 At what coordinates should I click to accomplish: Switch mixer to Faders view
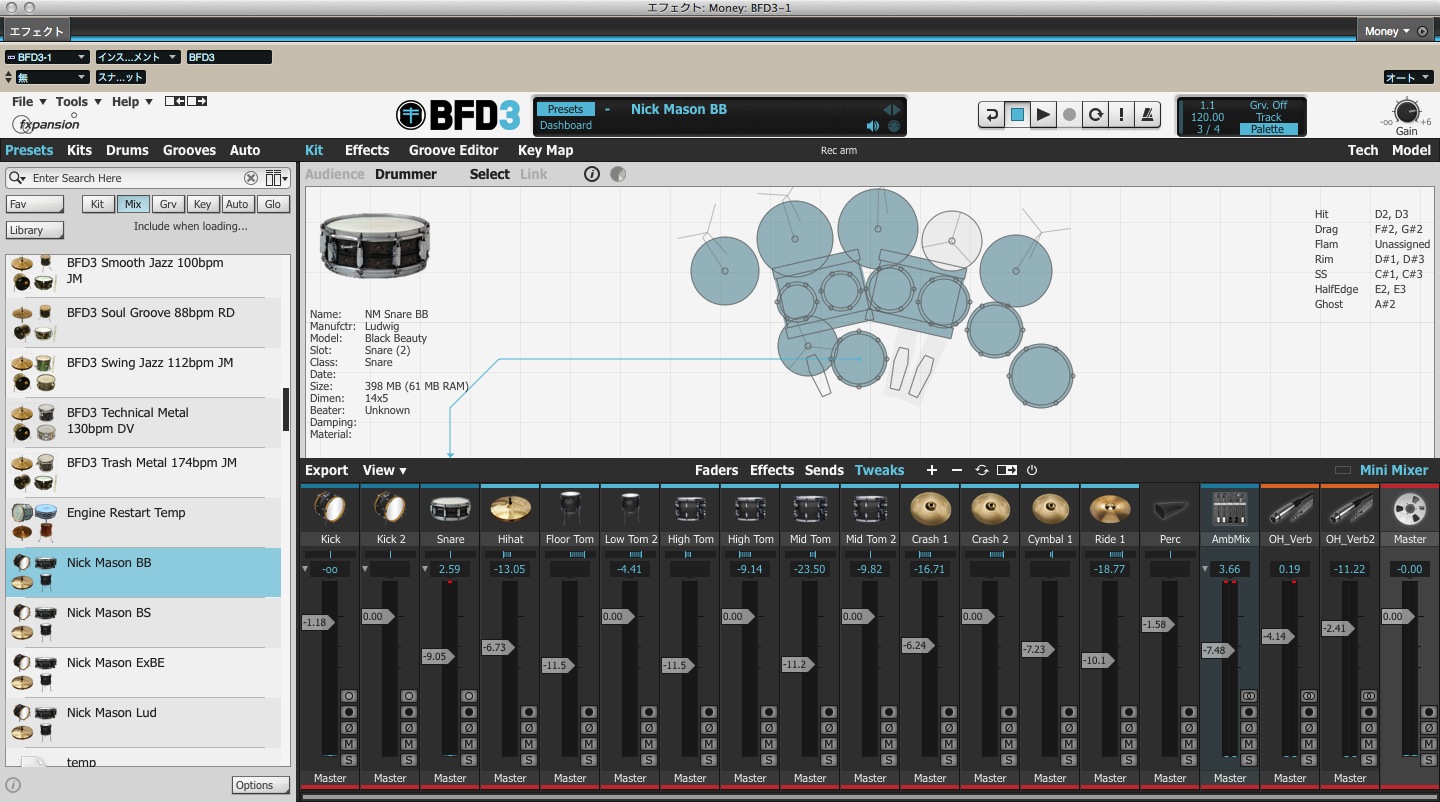coord(716,470)
